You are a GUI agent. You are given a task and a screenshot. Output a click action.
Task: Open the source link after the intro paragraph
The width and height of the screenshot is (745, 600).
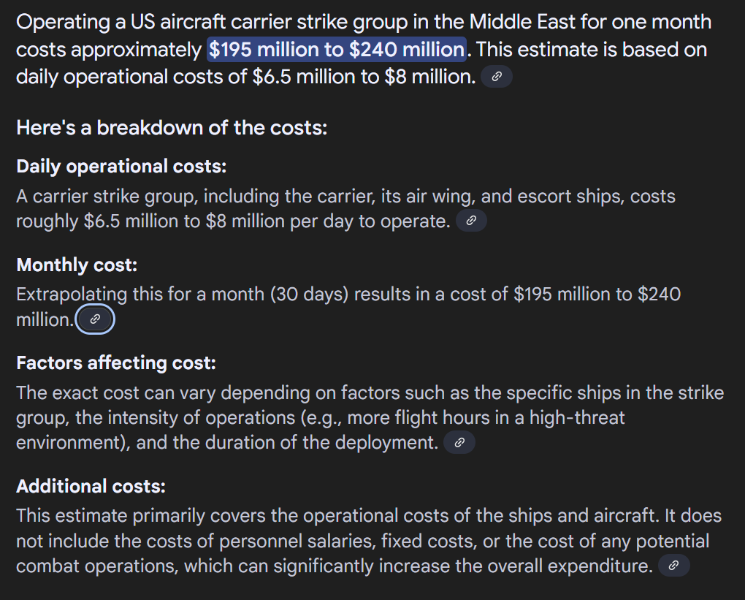pos(497,76)
